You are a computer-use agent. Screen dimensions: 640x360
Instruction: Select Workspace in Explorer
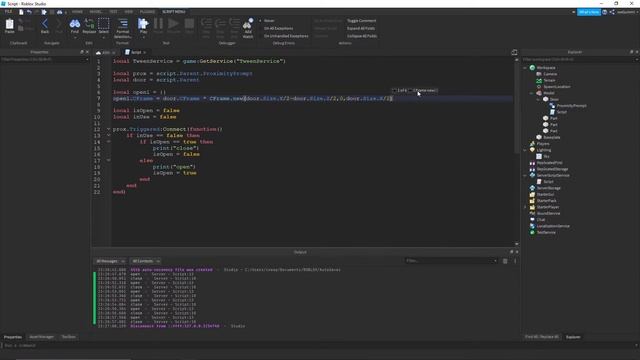tap(546, 68)
